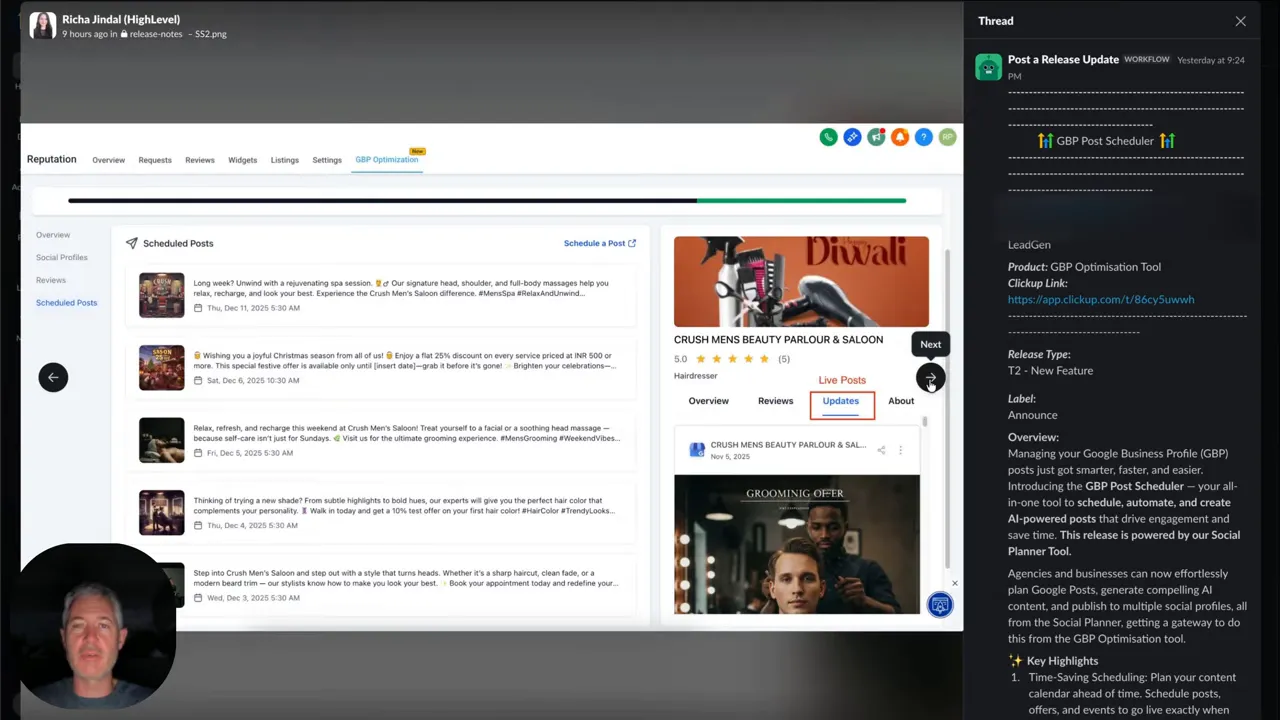Image resolution: width=1280 pixels, height=720 pixels.
Task: Select the GBP Optimization tab
Action: click(x=387, y=160)
